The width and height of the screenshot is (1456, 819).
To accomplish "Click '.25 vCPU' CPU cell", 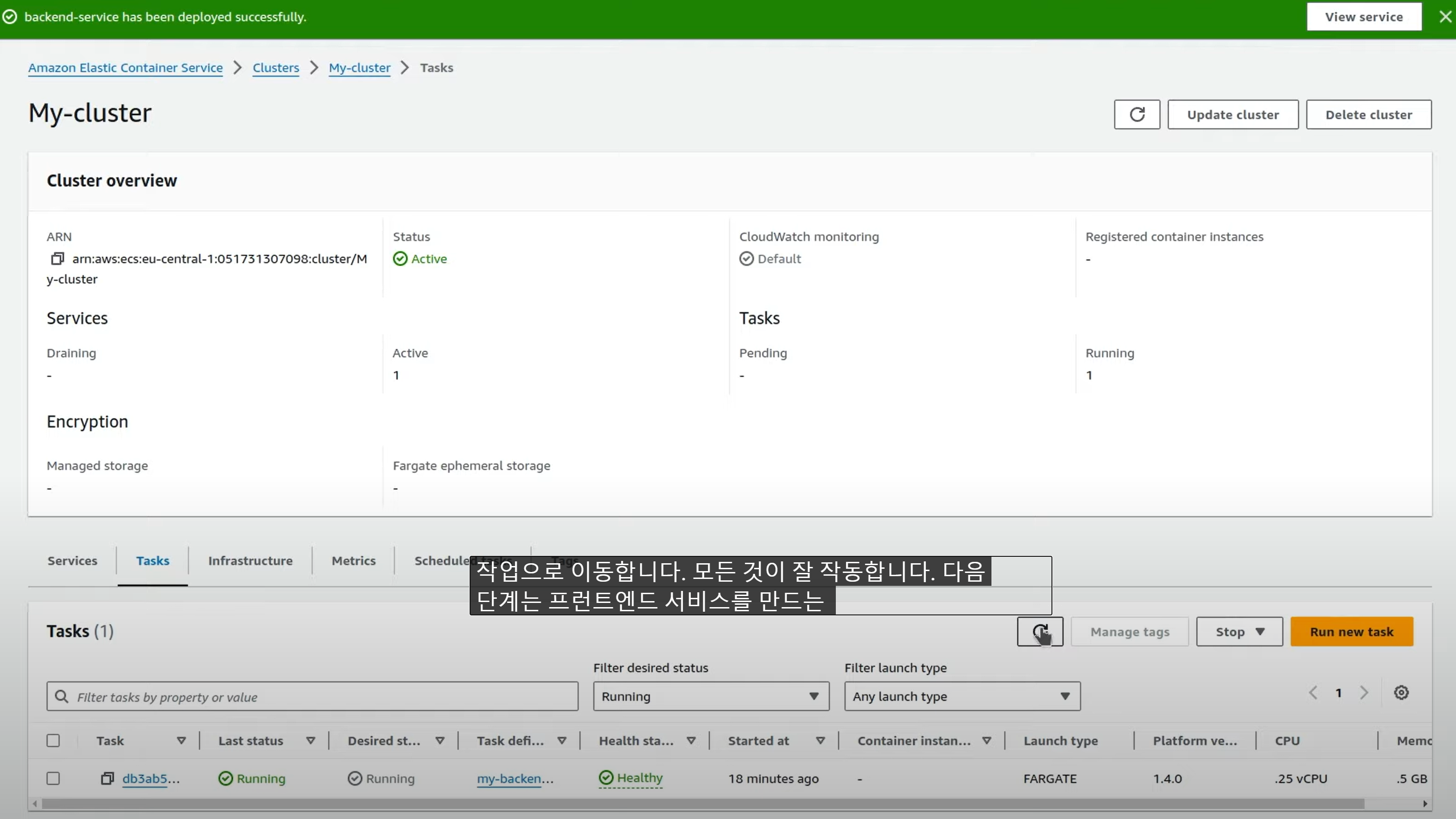I will (1300, 778).
